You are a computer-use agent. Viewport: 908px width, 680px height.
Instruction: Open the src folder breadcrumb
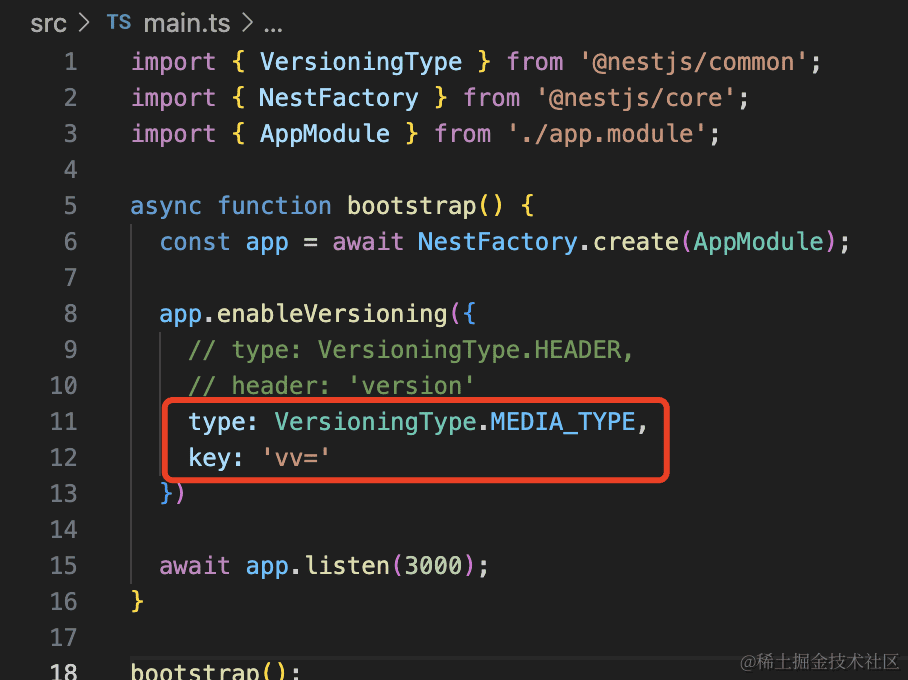click(48, 22)
